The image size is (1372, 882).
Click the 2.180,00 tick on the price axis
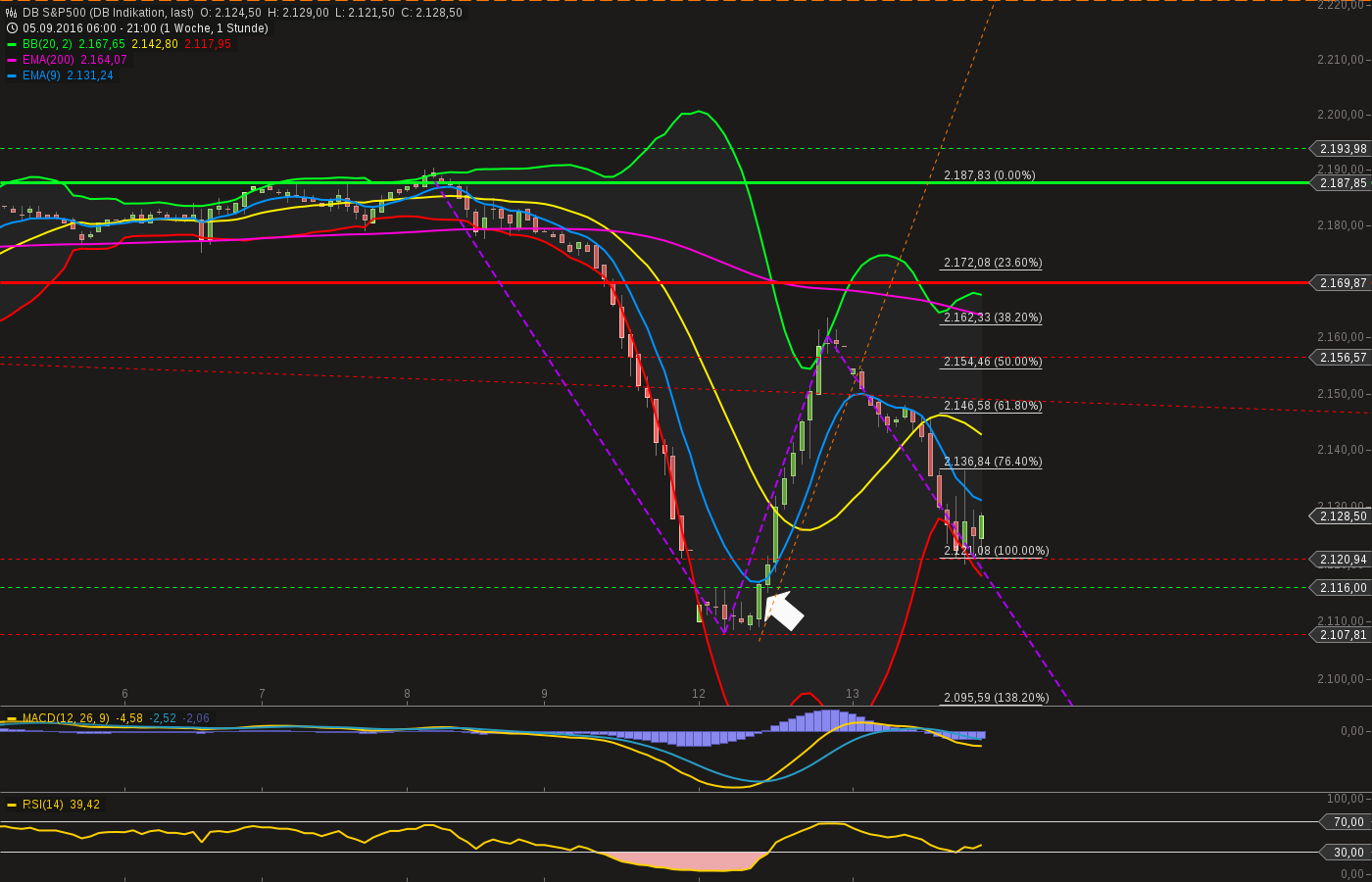pyautogui.click(x=1343, y=225)
